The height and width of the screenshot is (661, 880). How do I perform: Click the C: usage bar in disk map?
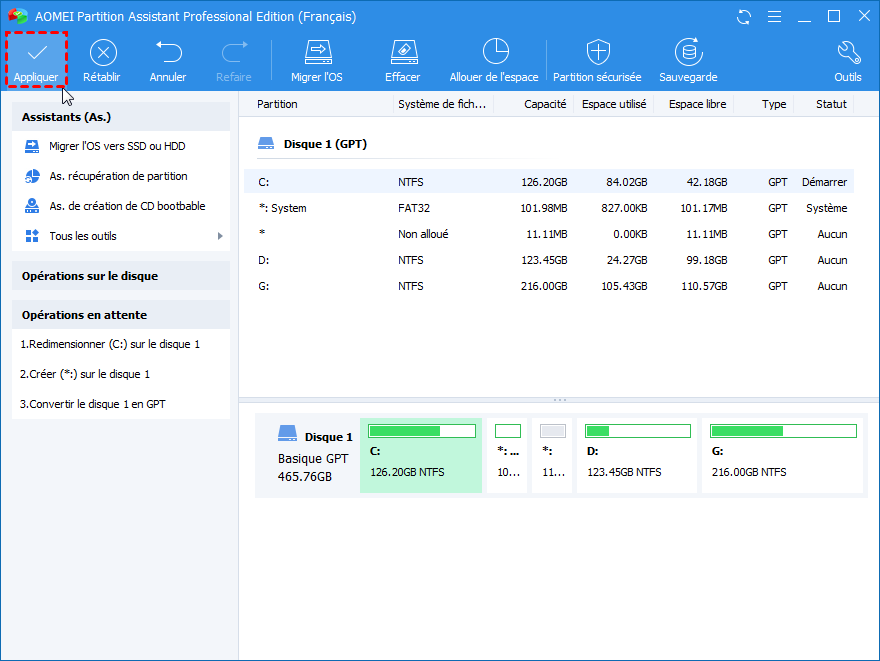422,431
